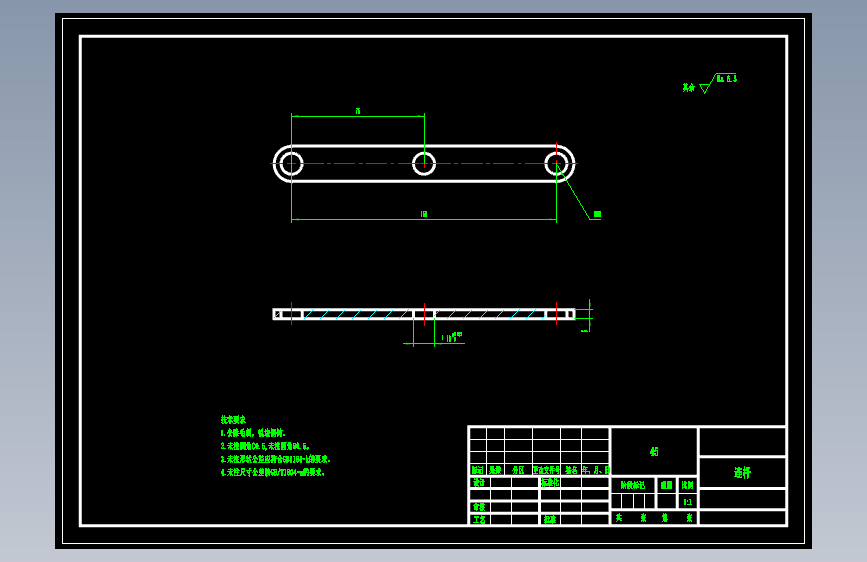Click the '45' material cell in title block
The image size is (867, 562).
[654, 451]
